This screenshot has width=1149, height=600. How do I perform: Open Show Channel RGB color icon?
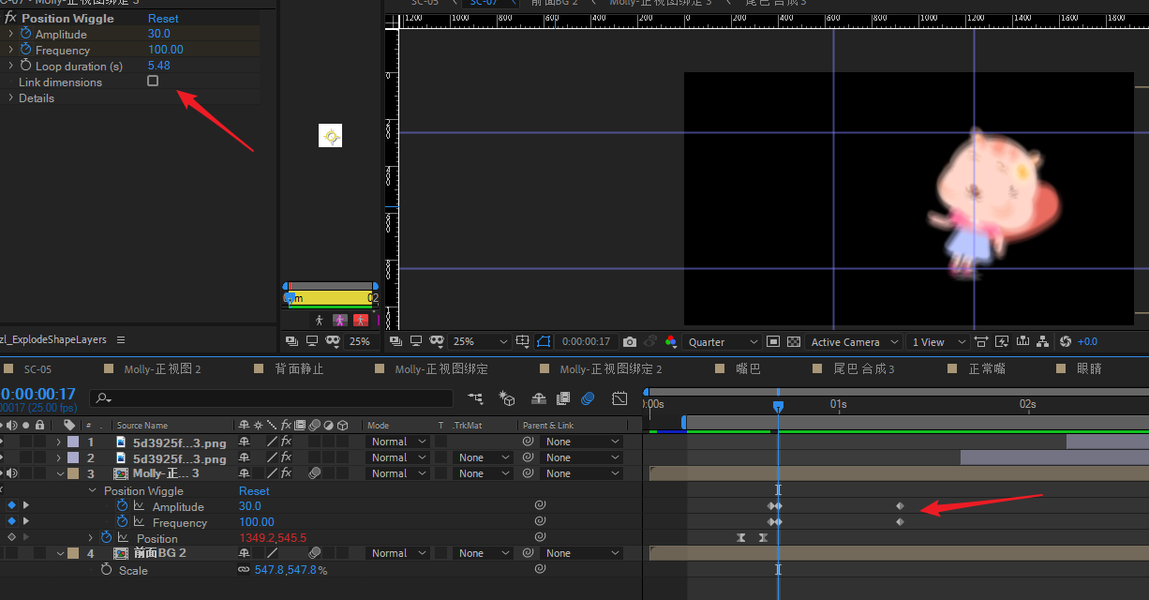670,341
